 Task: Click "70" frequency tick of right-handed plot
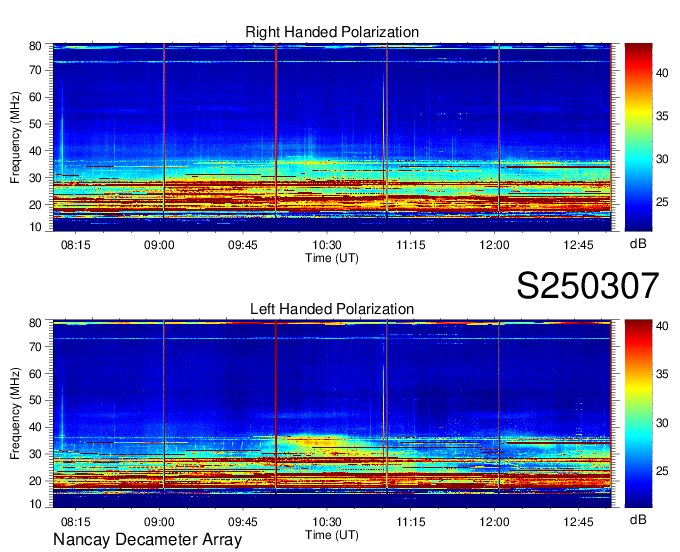(35, 70)
